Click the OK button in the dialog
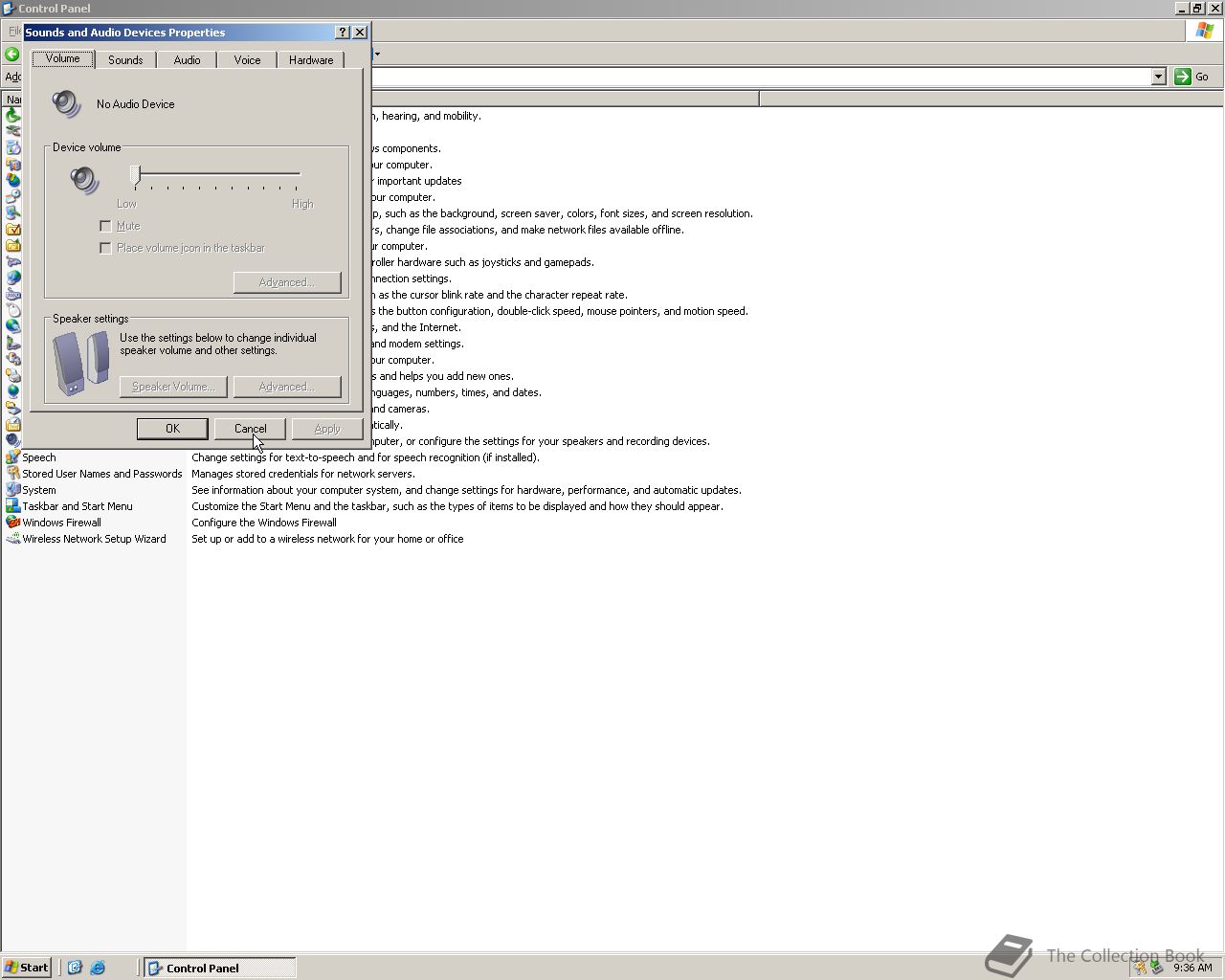This screenshot has height=980, width=1225. tap(172, 429)
